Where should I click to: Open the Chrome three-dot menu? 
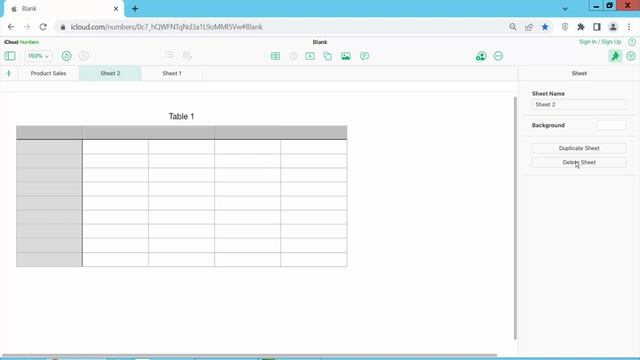629,27
